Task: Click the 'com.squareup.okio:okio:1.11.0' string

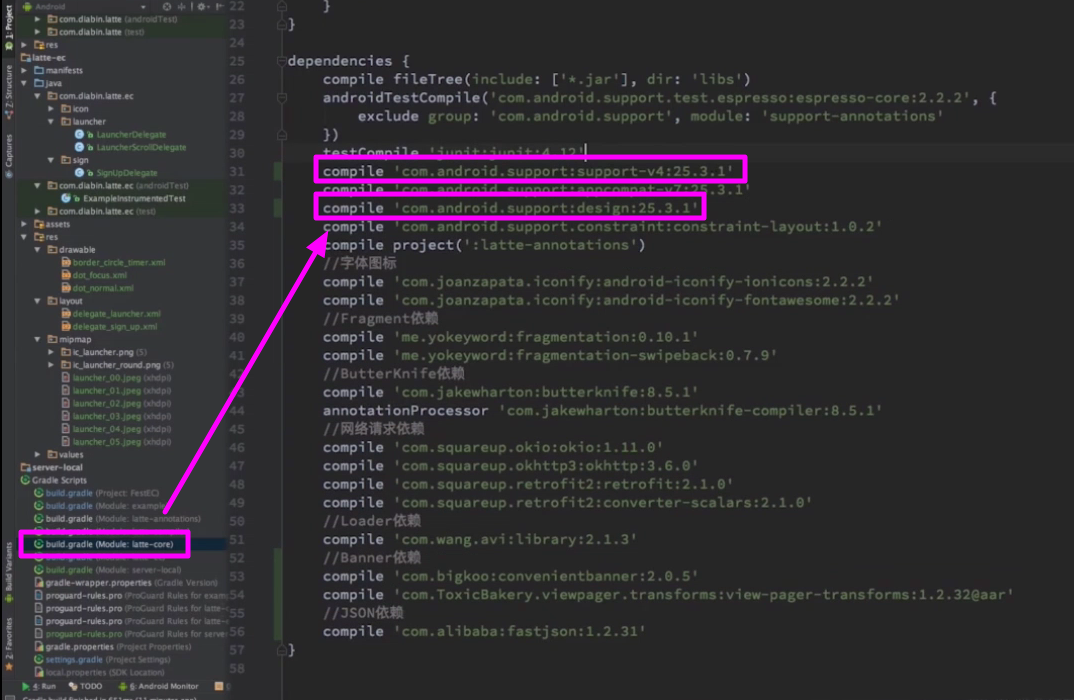Action: (528, 447)
